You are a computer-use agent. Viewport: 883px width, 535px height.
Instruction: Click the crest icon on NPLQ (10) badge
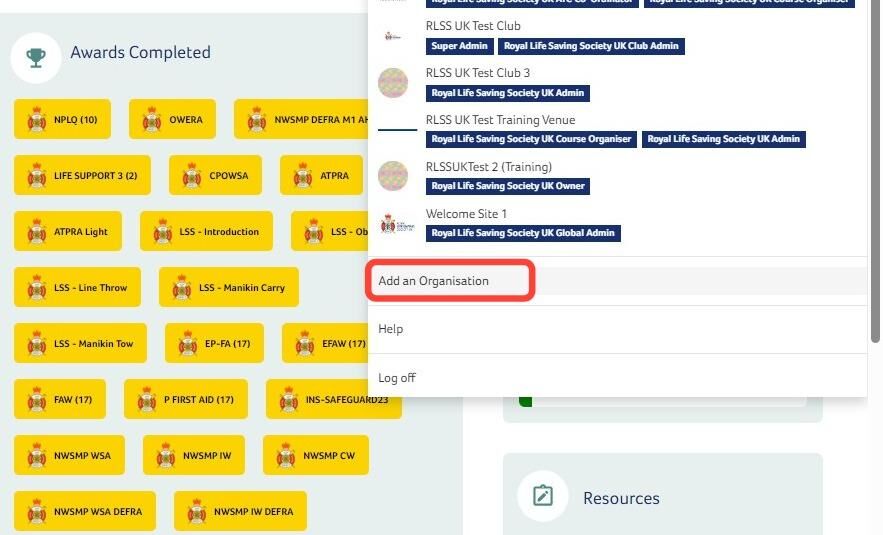(37, 119)
